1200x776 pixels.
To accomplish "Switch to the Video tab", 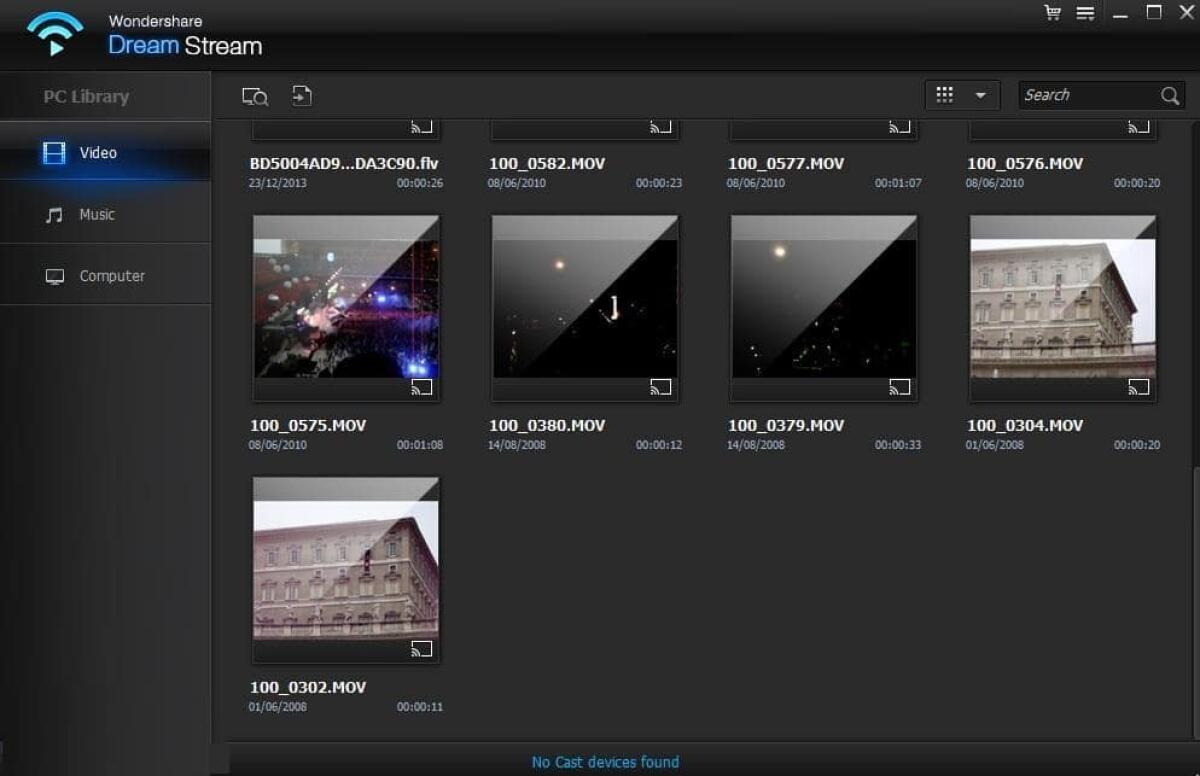I will pyautogui.click(x=97, y=153).
